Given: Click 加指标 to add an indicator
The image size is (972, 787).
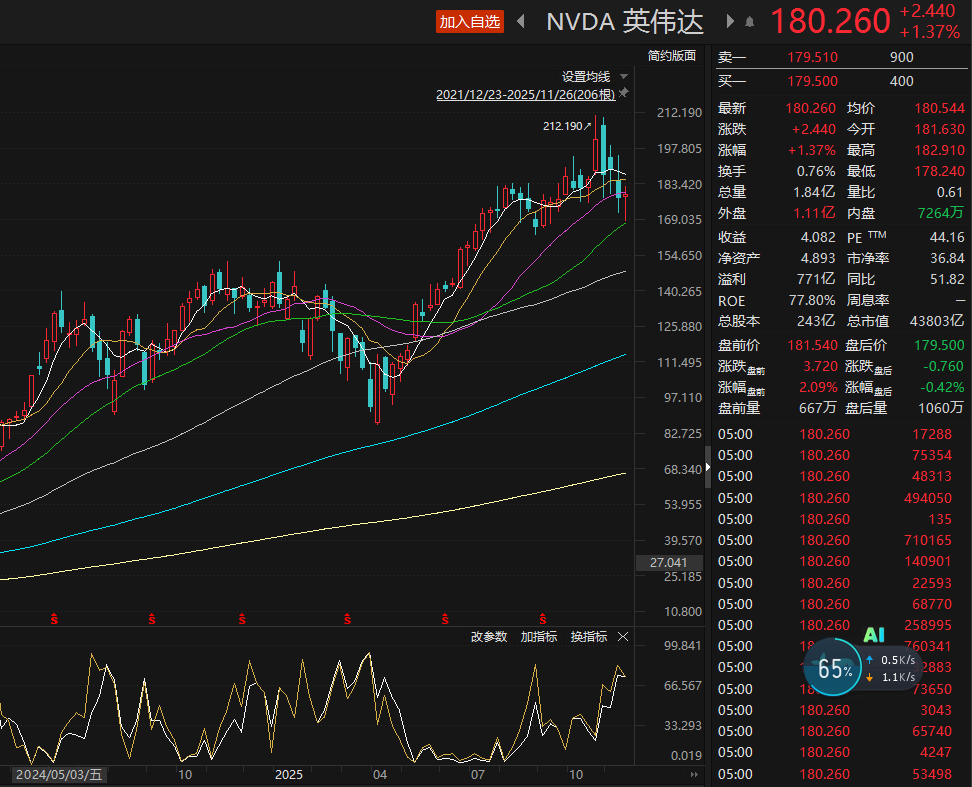Looking at the screenshot, I should [539, 637].
